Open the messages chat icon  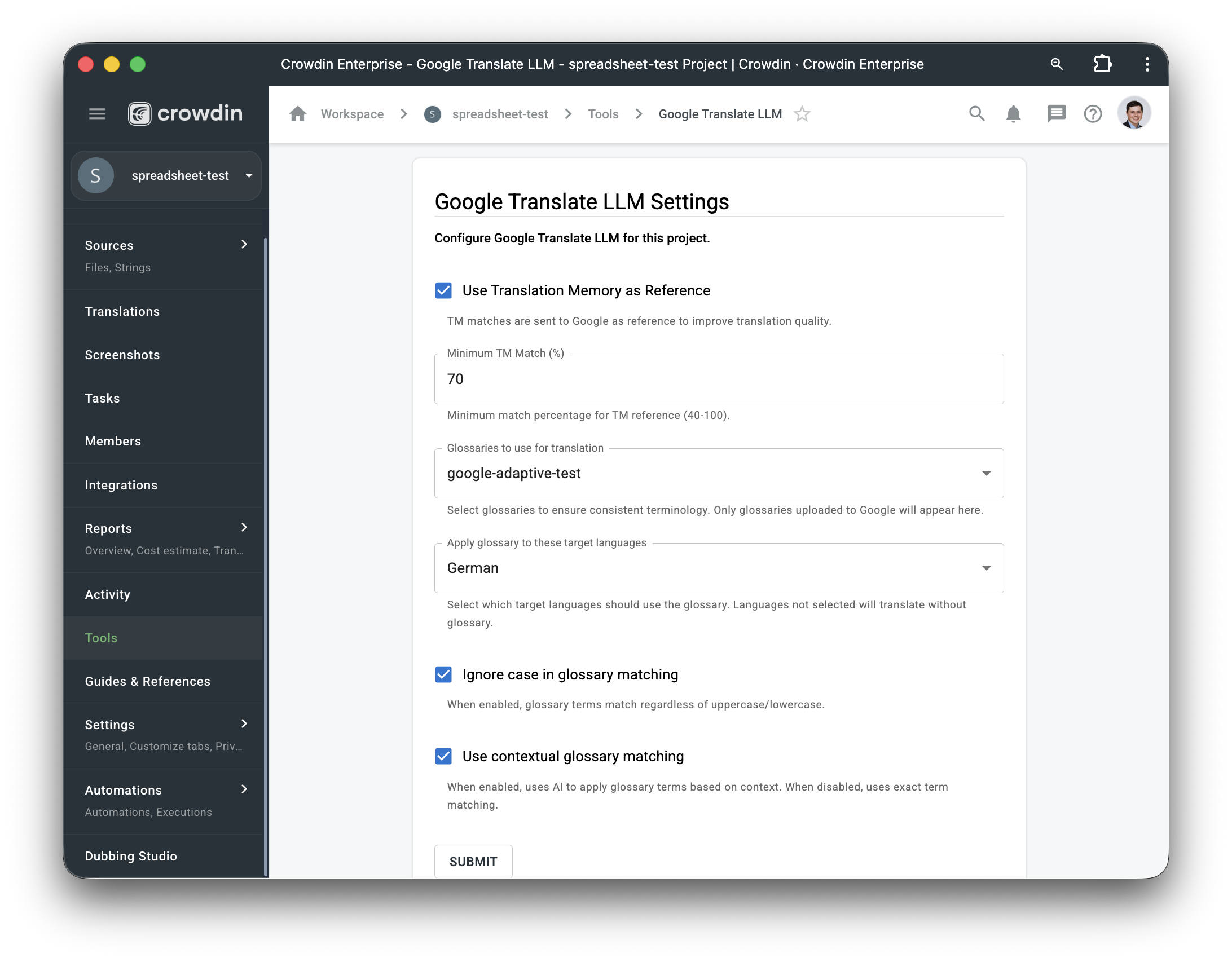[x=1056, y=114]
